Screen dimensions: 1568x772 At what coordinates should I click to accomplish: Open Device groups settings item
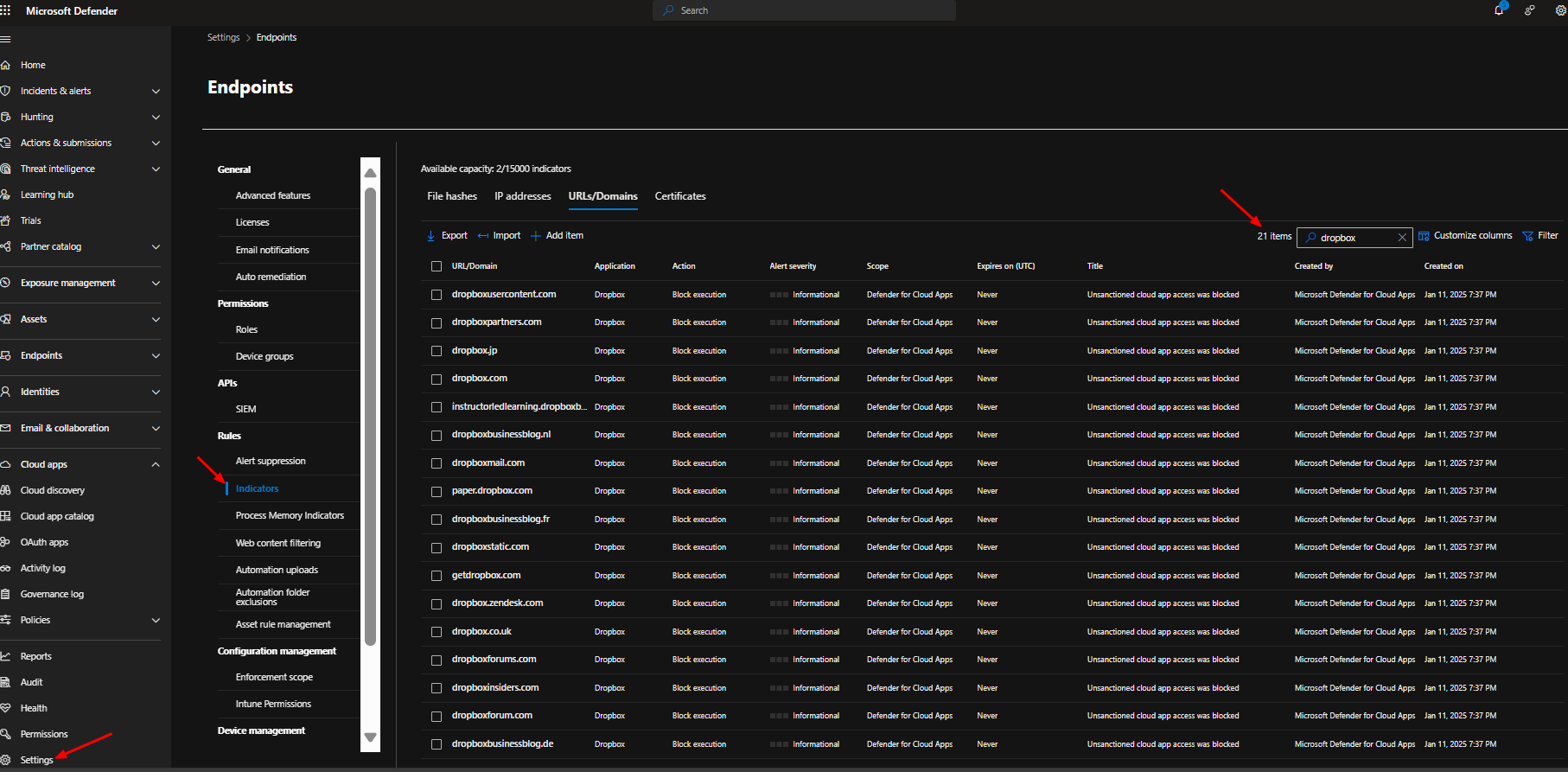tap(265, 356)
